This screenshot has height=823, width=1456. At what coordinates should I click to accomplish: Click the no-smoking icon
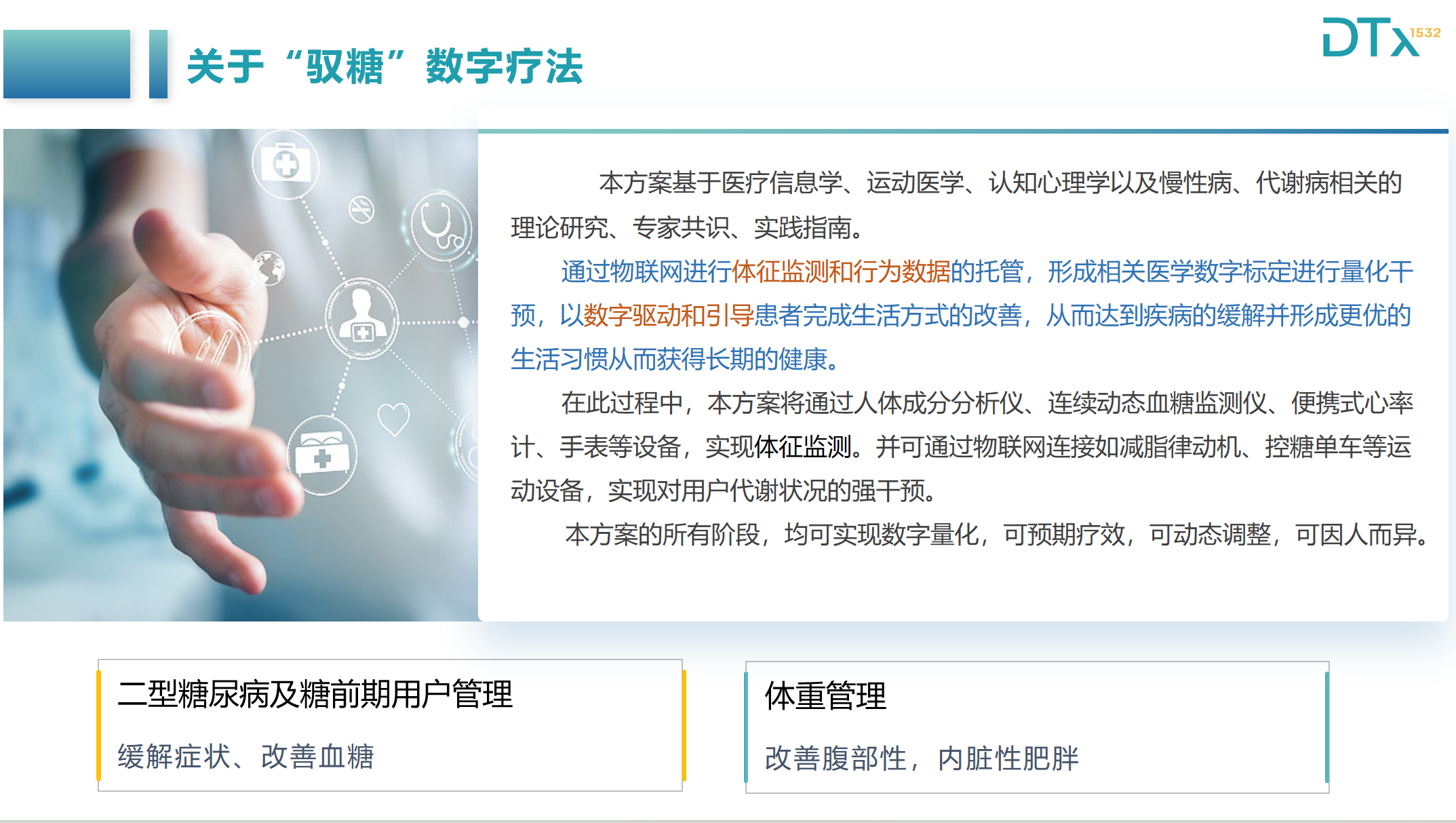361,209
